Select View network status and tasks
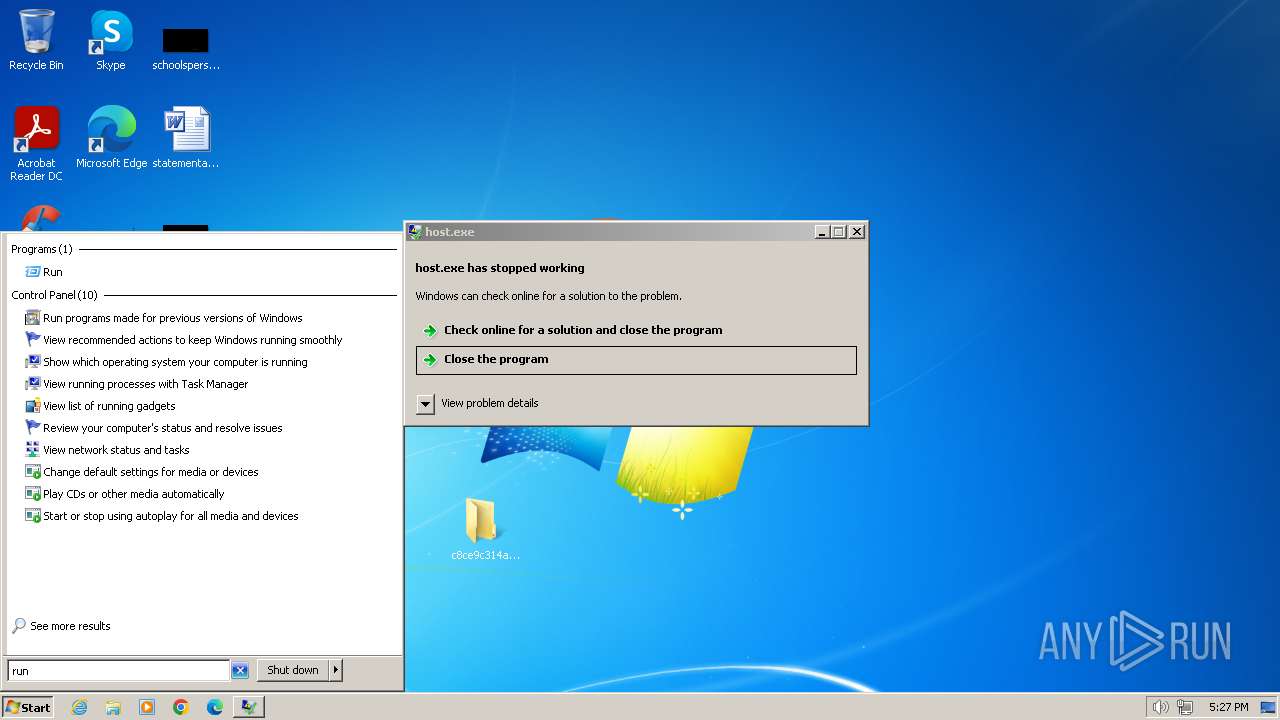Image resolution: width=1280 pixels, height=720 pixels. 107,450
